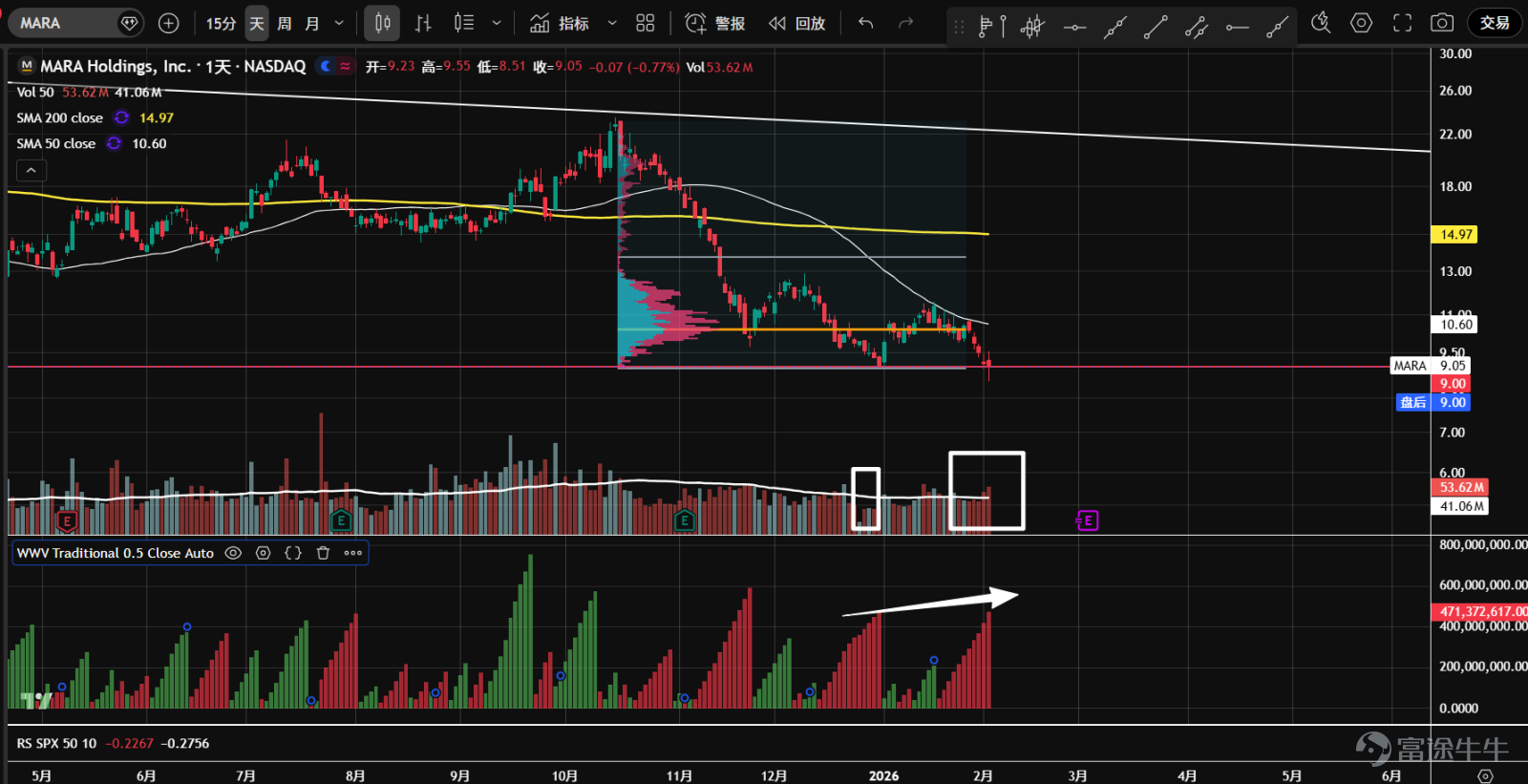
Task: Select the 周 weekly timeframe
Action: (285, 23)
